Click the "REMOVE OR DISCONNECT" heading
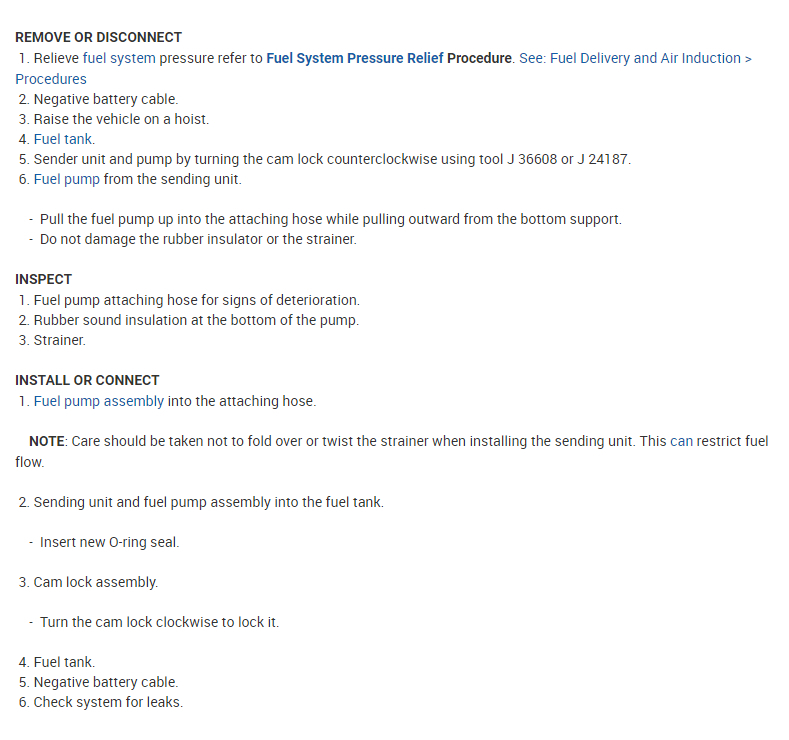 click(x=98, y=37)
